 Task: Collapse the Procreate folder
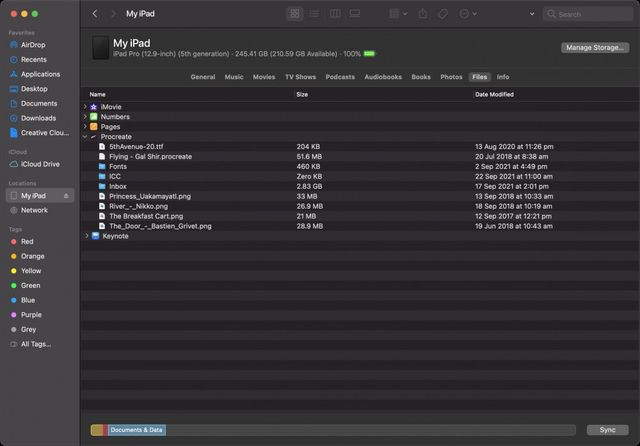tap(85, 137)
